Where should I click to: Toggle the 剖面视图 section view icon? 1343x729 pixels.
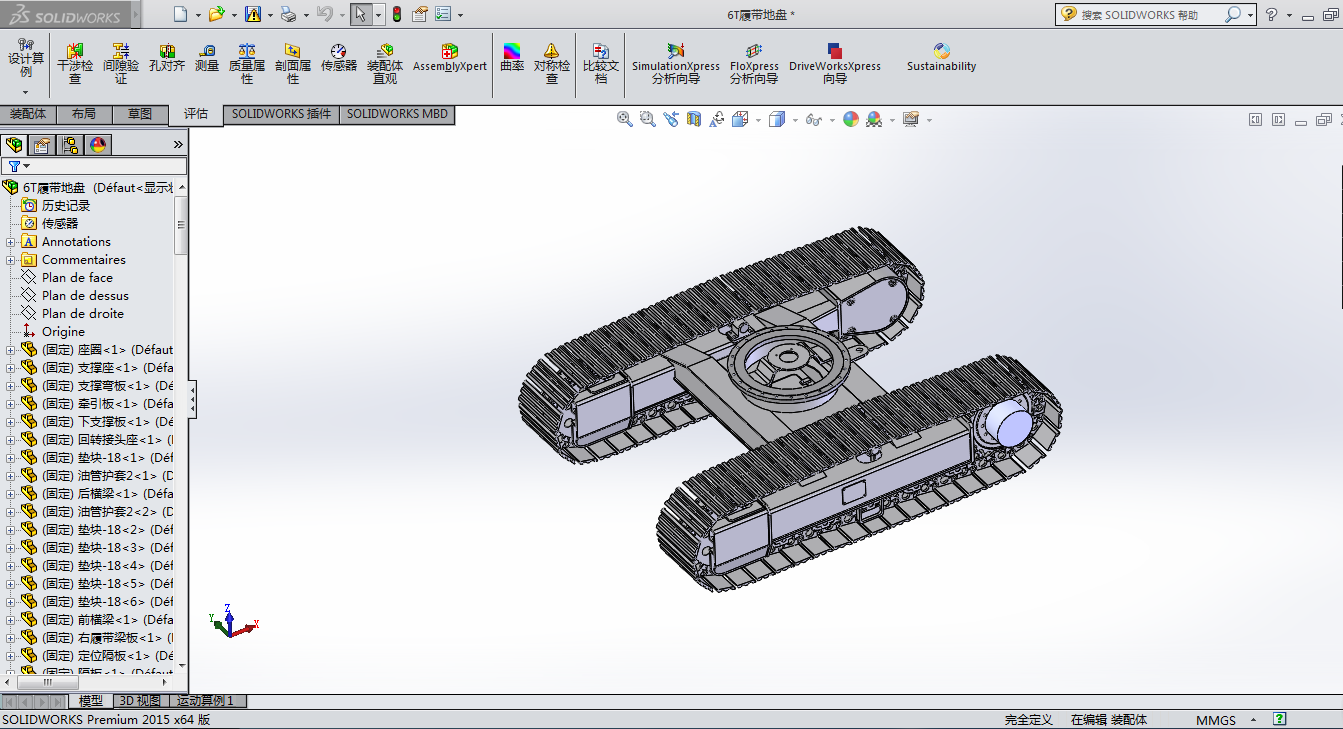click(695, 119)
